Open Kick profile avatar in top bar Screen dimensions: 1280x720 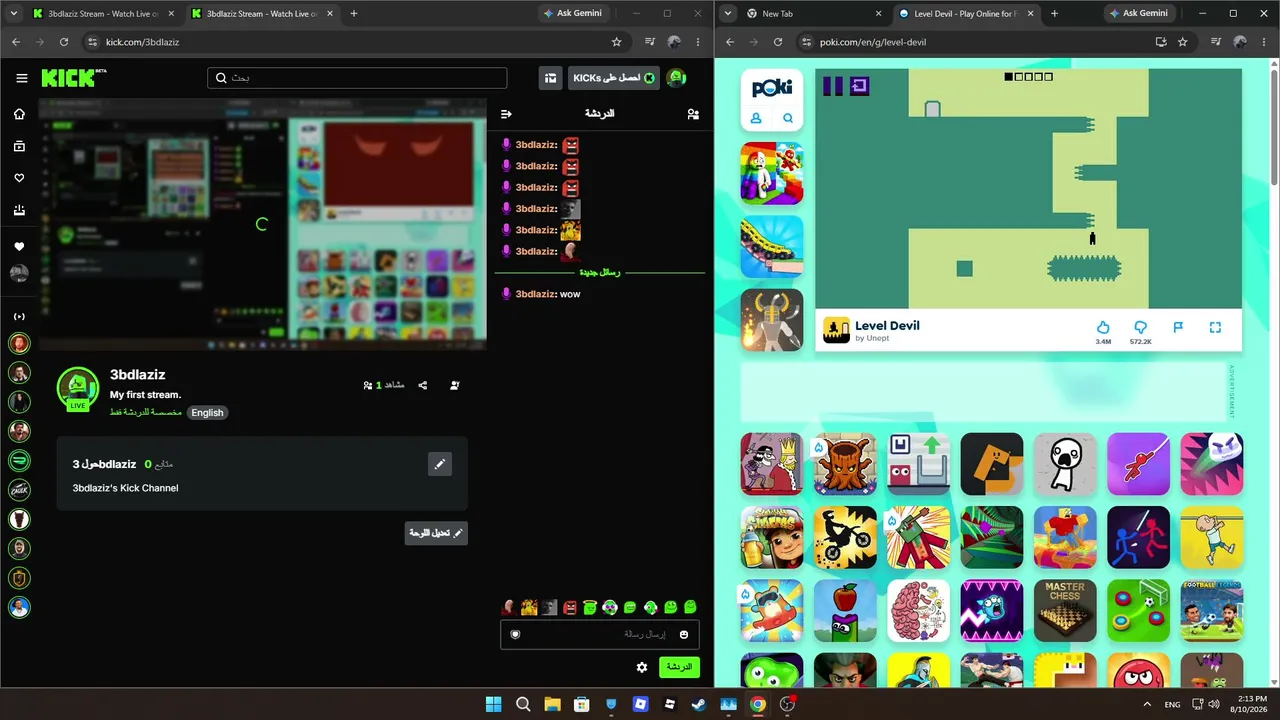[x=676, y=78]
